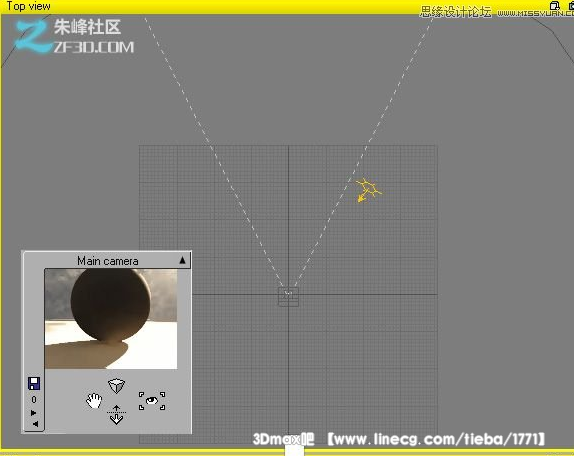This screenshot has width=574, height=456.
Task: Click the Main camera title bar
Action: (107, 261)
